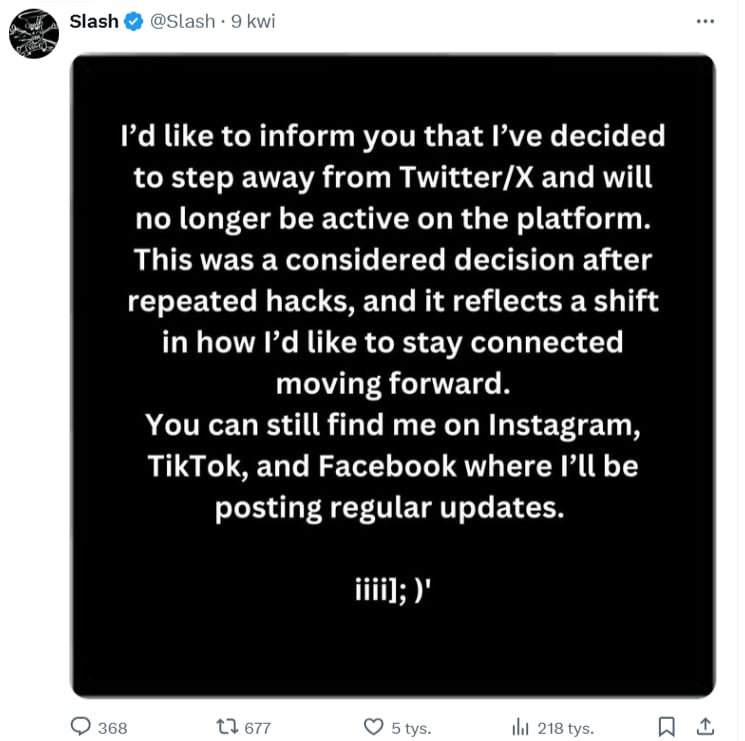This screenshot has width=745, height=741.
Task: Click the reply speech bubble icon
Action: (x=81, y=726)
